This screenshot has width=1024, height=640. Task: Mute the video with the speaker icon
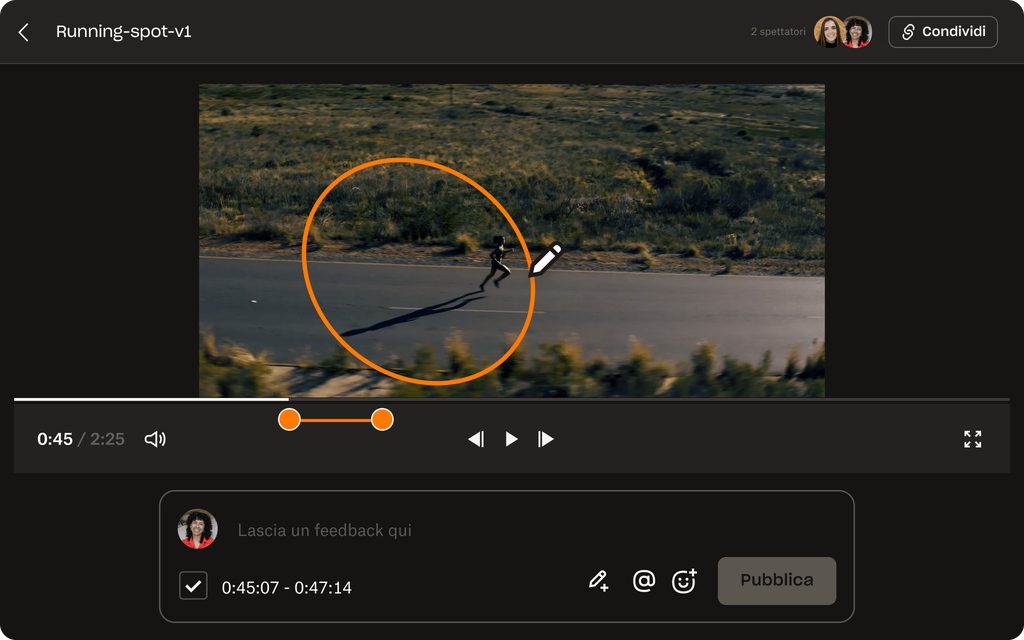pyautogui.click(x=155, y=439)
